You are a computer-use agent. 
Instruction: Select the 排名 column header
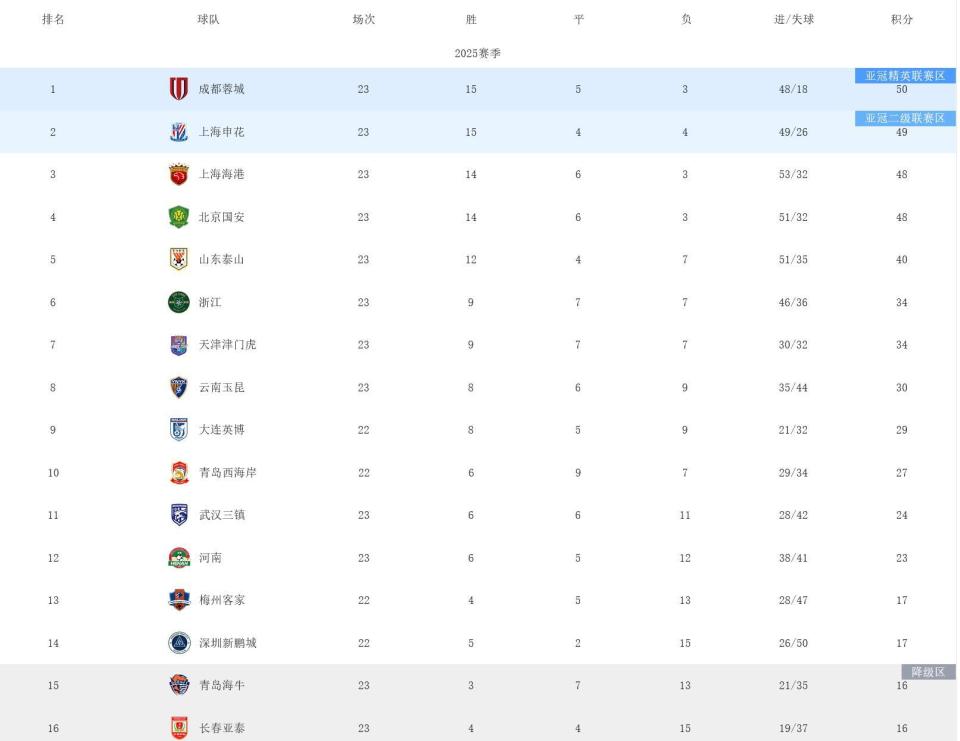coord(53,20)
